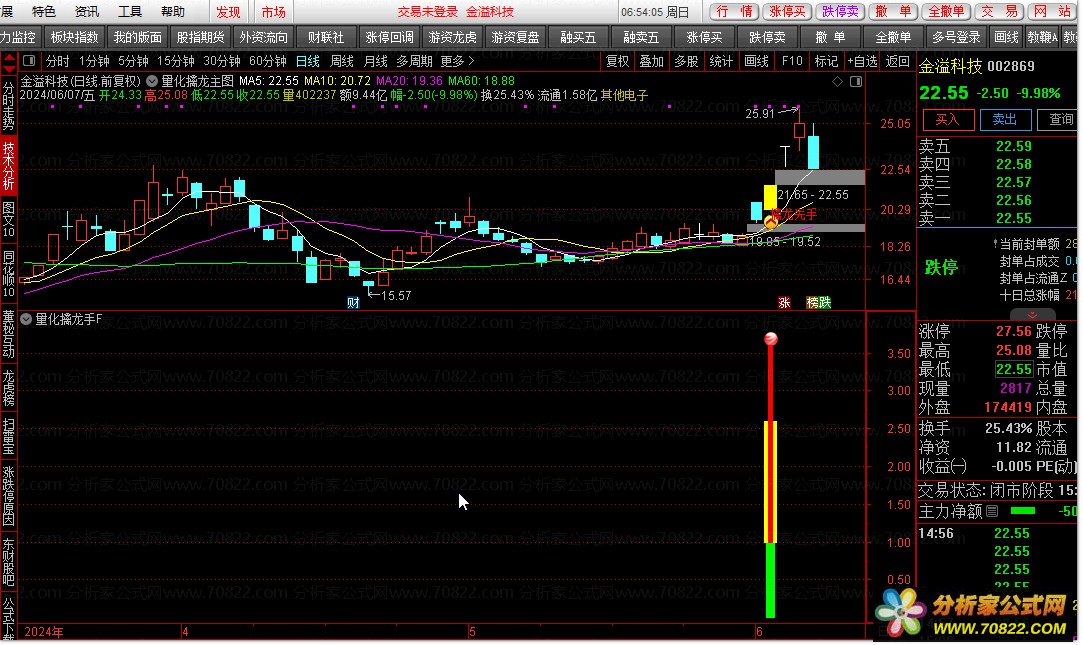Click the red ball atop the indicator bar
Viewport: 1083px width, 645px height.
point(771,338)
